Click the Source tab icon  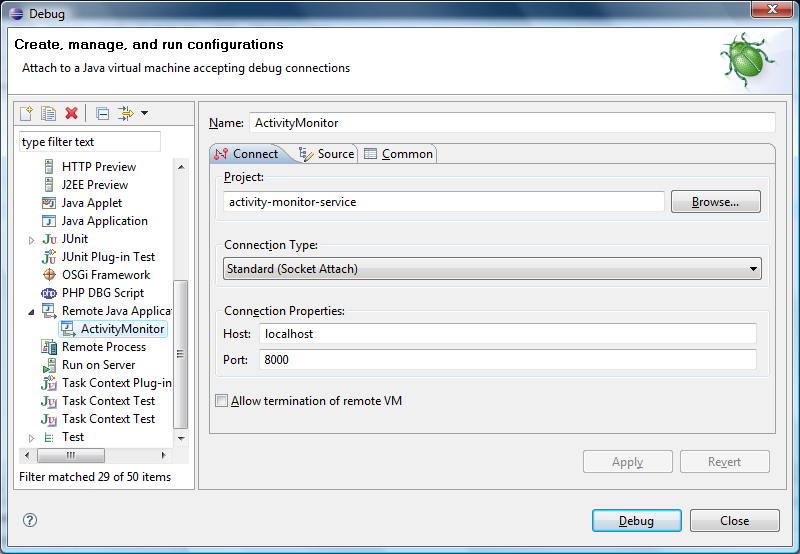coord(306,154)
